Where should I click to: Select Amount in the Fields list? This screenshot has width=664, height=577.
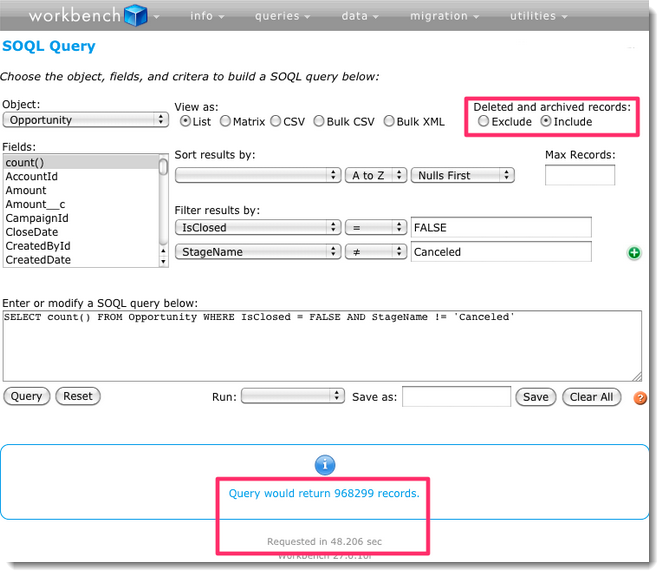pyautogui.click(x=81, y=190)
